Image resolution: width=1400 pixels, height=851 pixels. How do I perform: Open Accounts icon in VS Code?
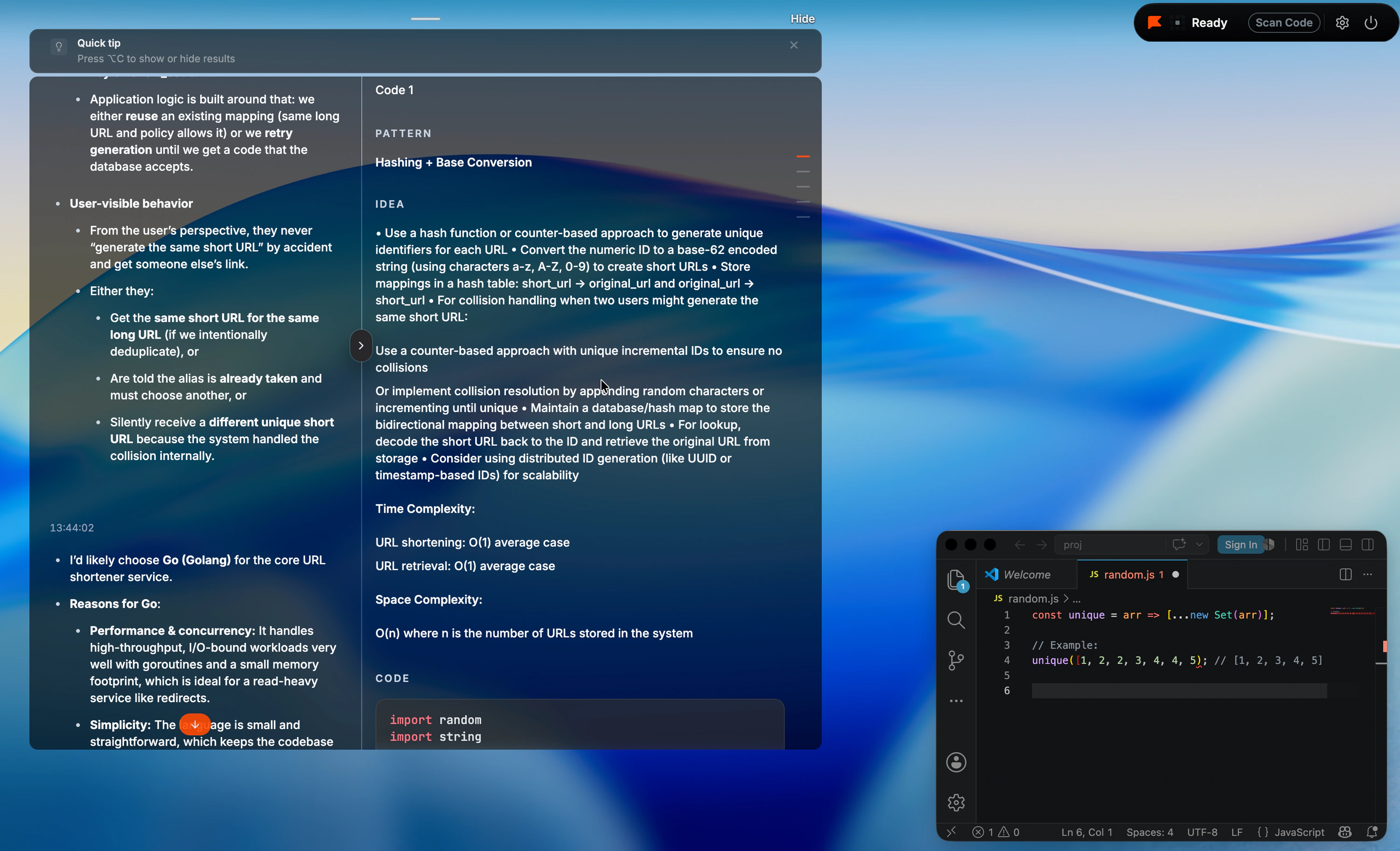point(956,762)
